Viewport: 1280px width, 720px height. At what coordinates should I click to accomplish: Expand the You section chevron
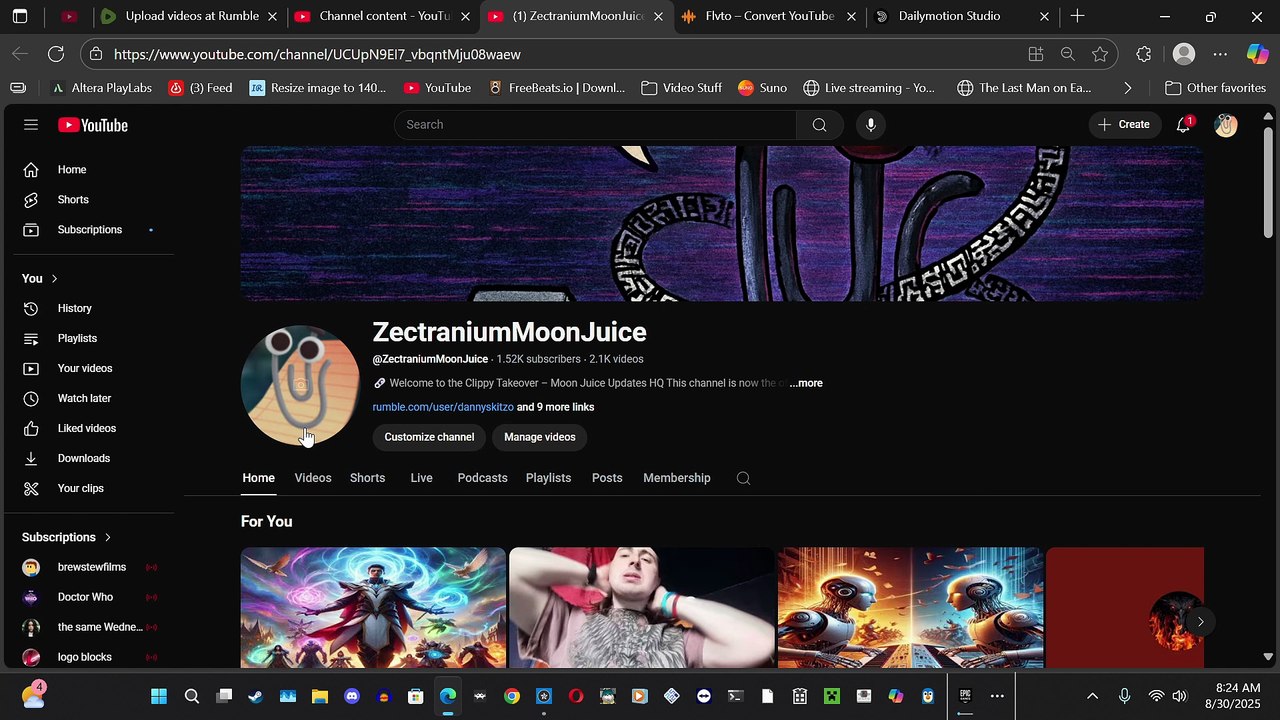54,279
